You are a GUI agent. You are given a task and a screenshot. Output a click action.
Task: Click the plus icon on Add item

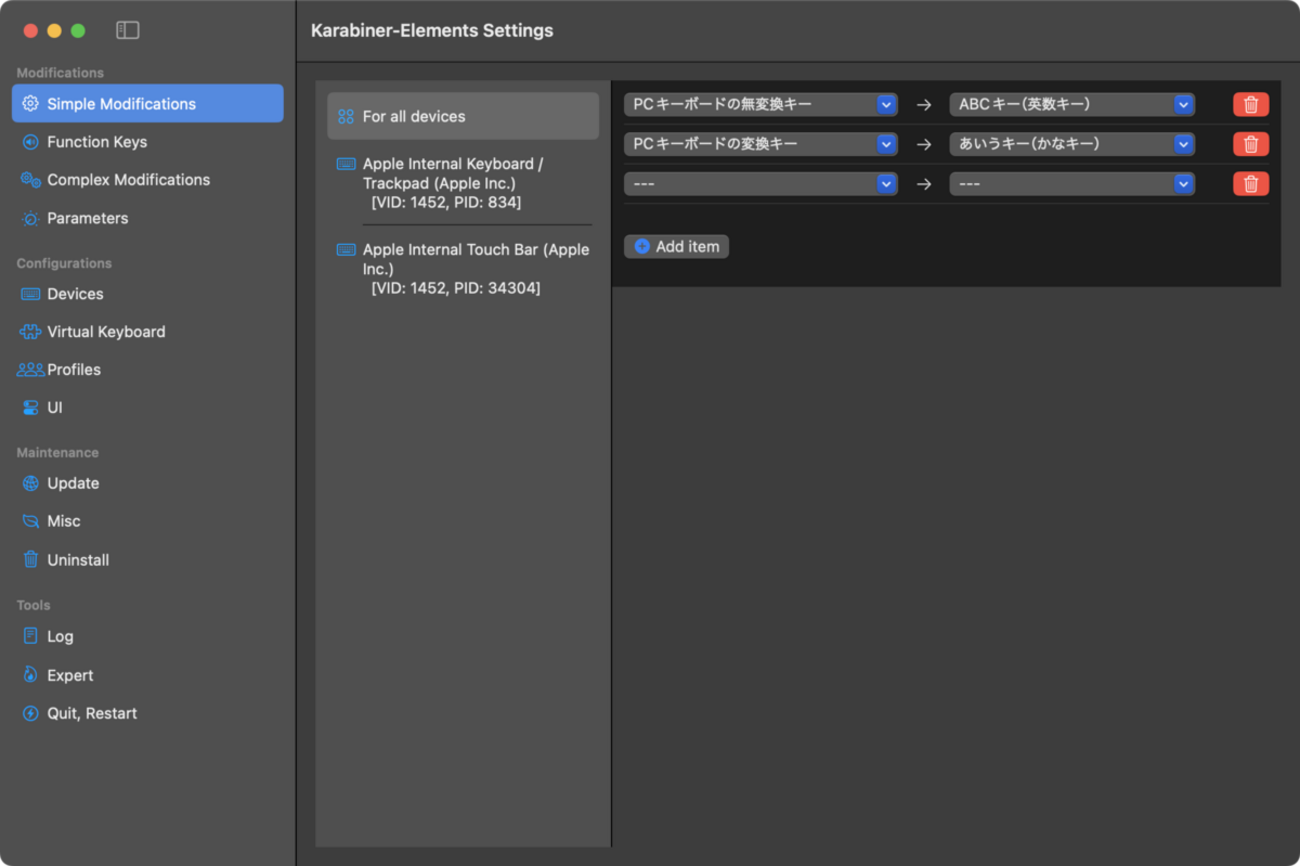(642, 247)
